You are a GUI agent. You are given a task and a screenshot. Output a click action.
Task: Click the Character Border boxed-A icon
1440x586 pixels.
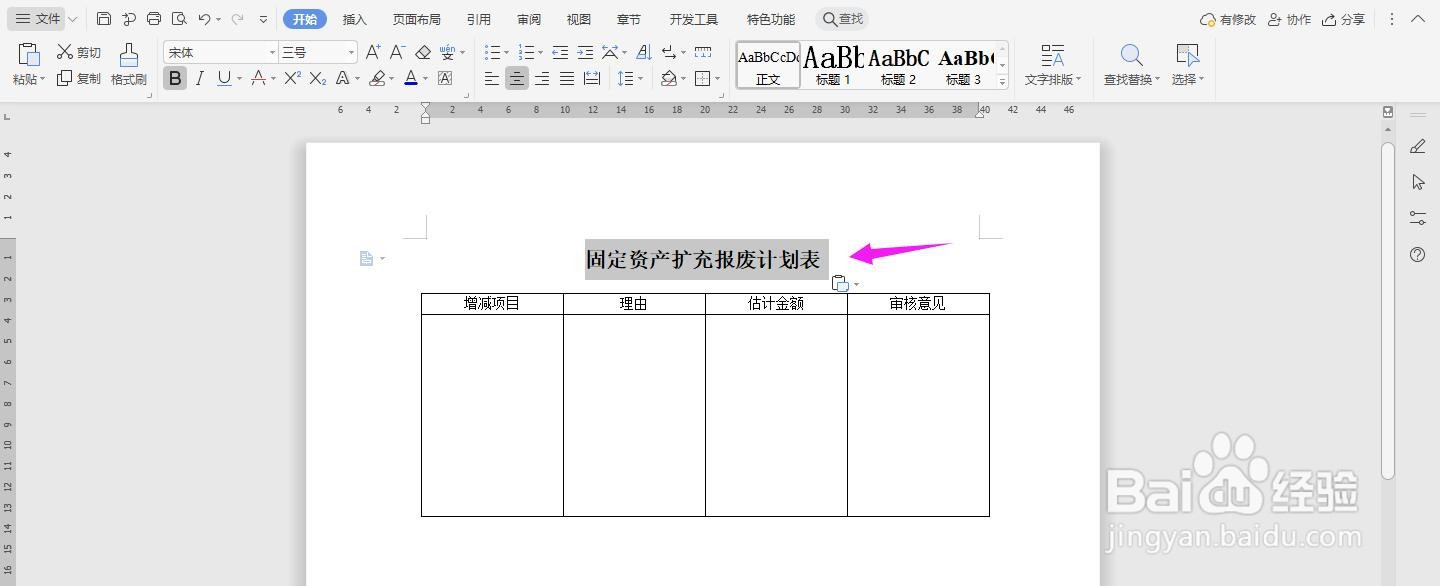coord(445,78)
